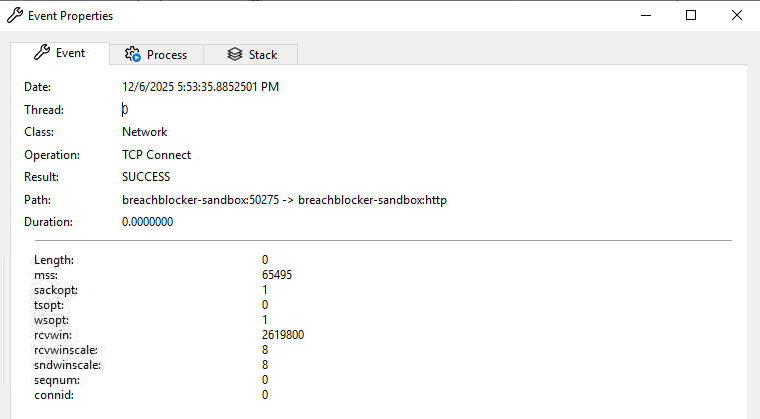This screenshot has height=419, width=760.
Task: Close the Event Properties dialog
Action: click(736, 16)
